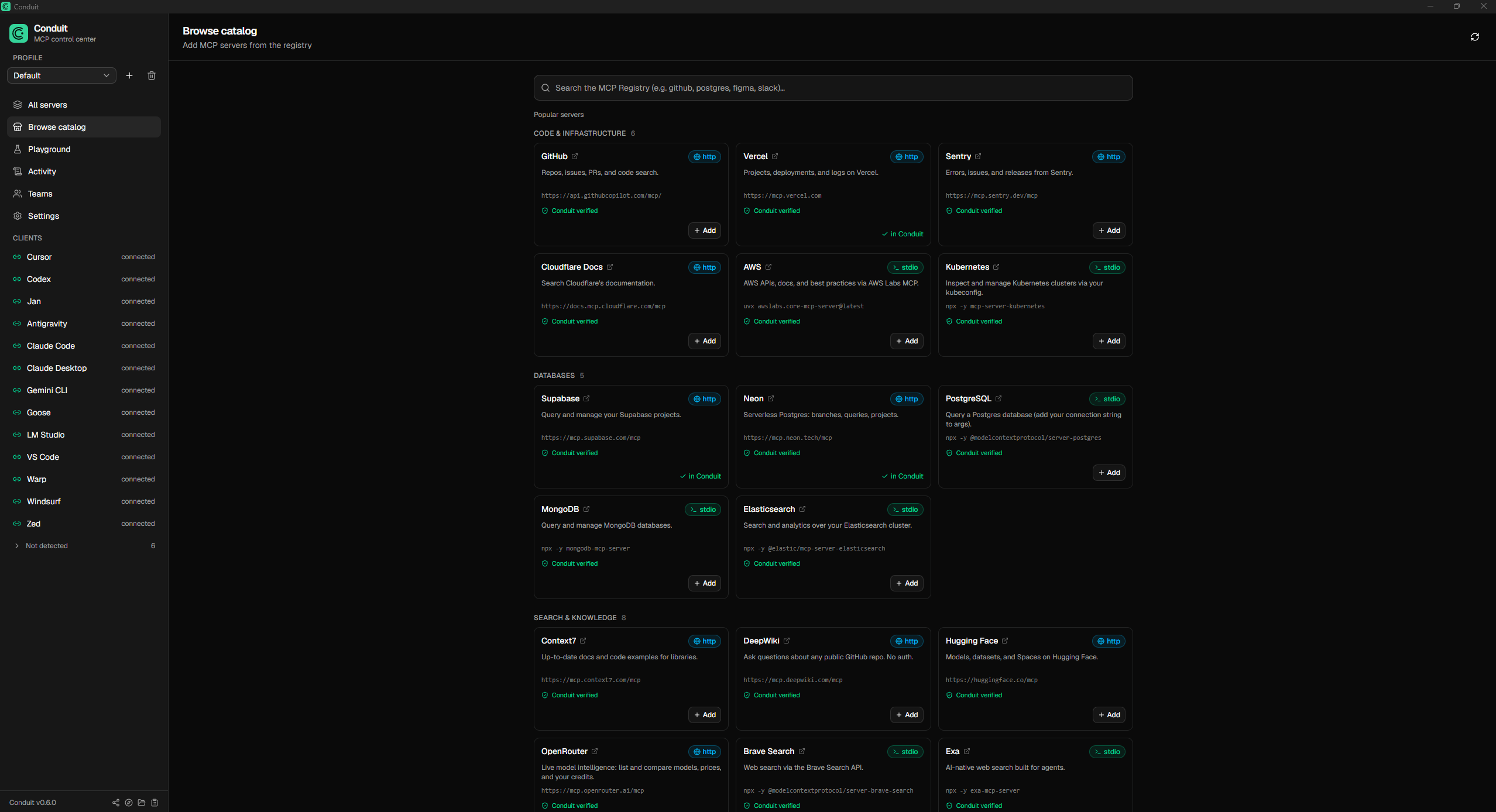Expand the Not detected clients group
The width and height of the screenshot is (1496, 812).
coord(84,546)
